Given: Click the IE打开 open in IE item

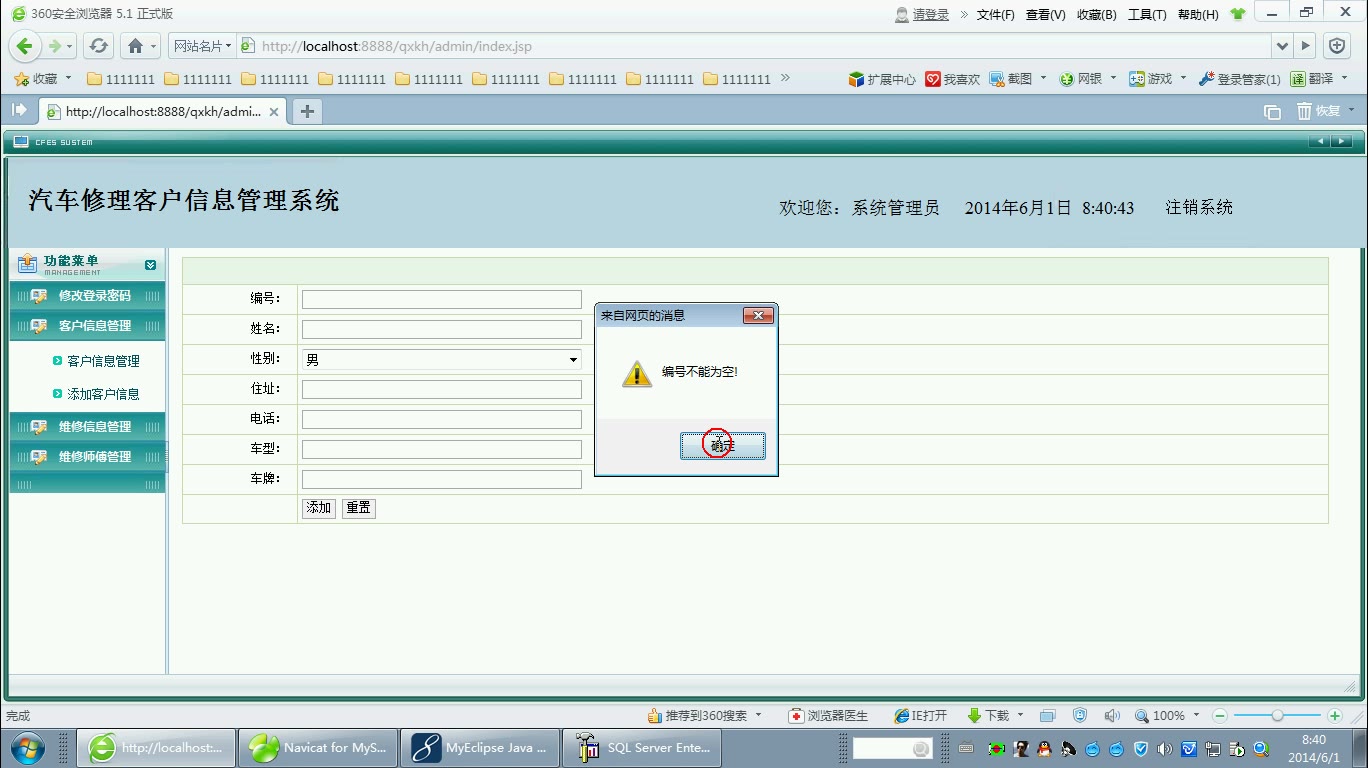Looking at the screenshot, I should pos(920,716).
